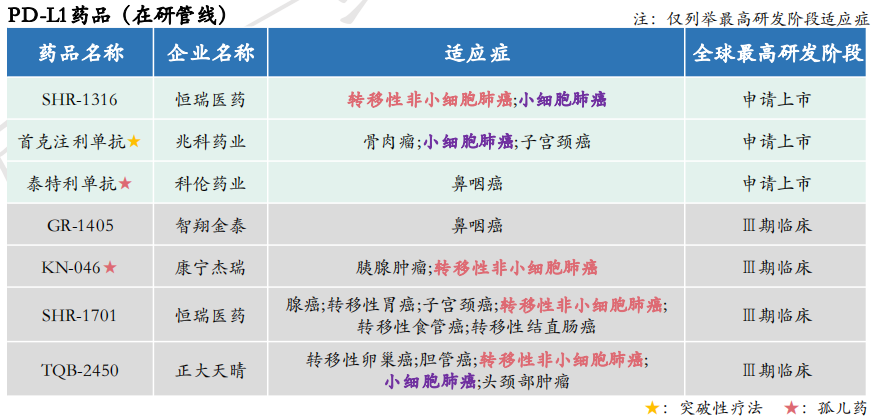The height and width of the screenshot is (420, 877).
Task: Click 小细胞肺癌 in the 首克注利单抗 row
Action: tap(468, 142)
